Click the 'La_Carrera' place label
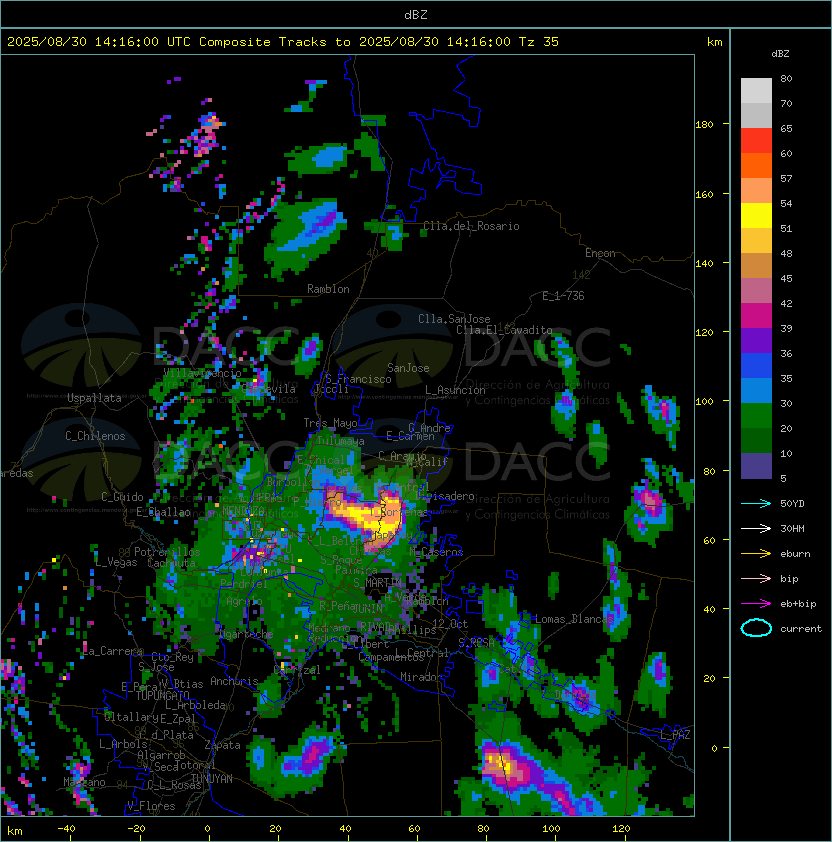The height and width of the screenshot is (842, 832). click(x=113, y=651)
